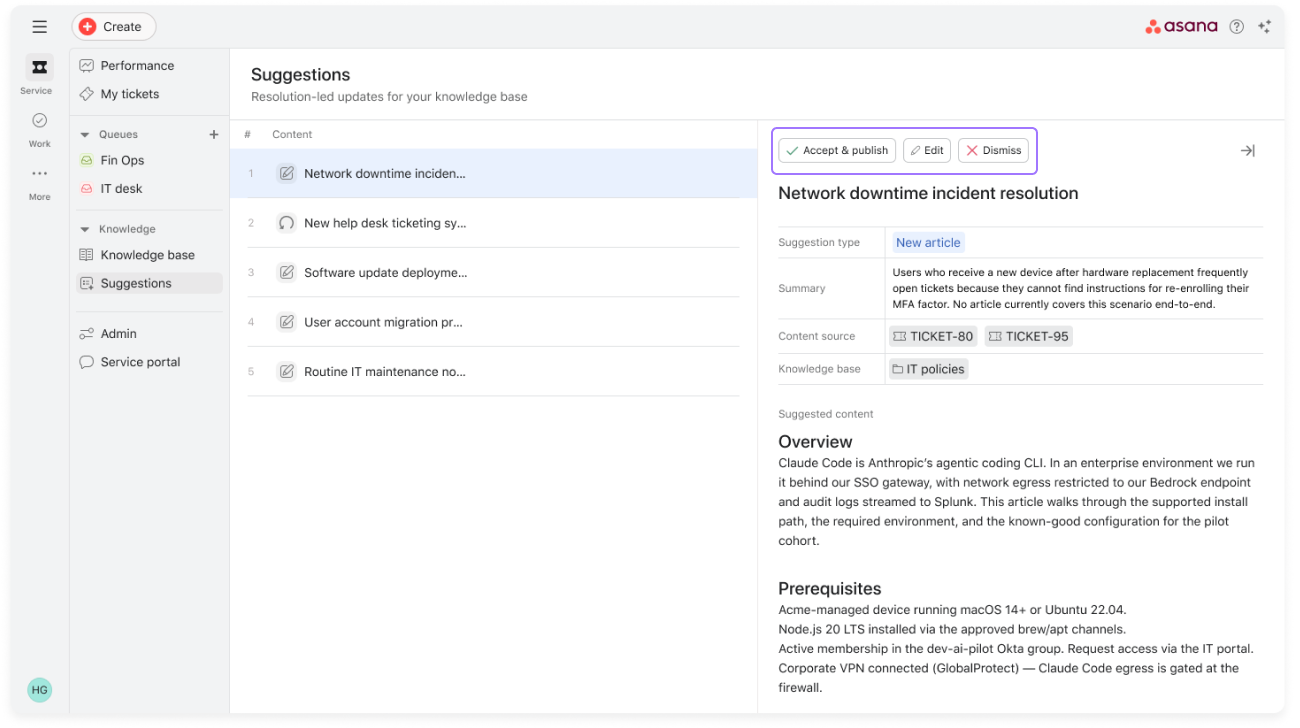Click the Accept & publish button

coord(837,151)
